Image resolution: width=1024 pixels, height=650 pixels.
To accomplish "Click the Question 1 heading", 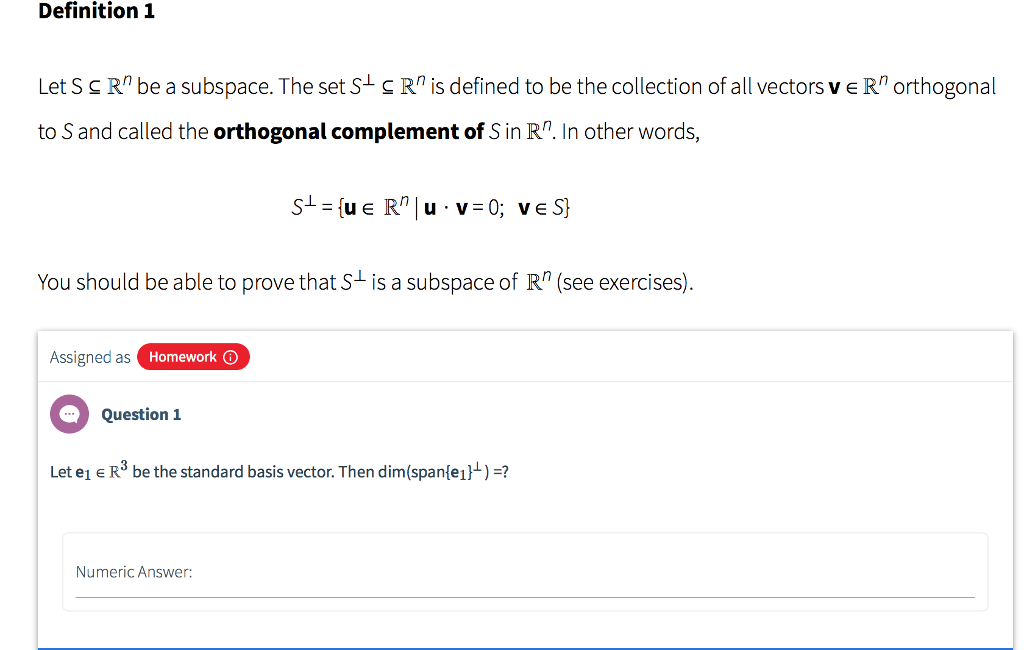I will click(140, 414).
